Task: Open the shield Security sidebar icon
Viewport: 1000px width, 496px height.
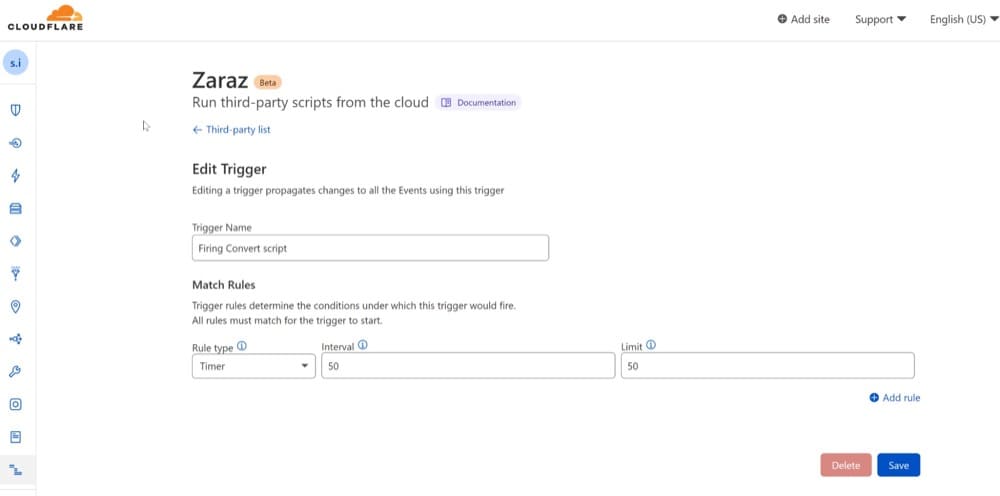Action: point(15,110)
